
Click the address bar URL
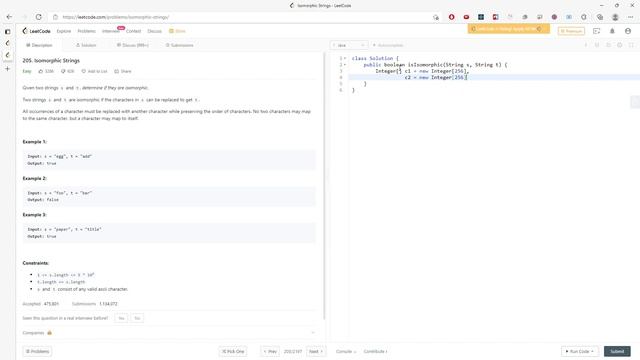pos(116,17)
